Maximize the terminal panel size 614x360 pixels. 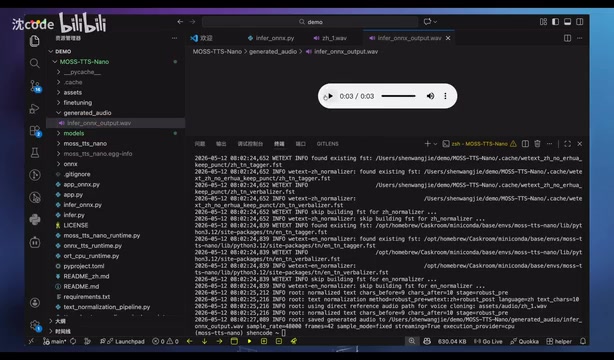[x=567, y=144]
